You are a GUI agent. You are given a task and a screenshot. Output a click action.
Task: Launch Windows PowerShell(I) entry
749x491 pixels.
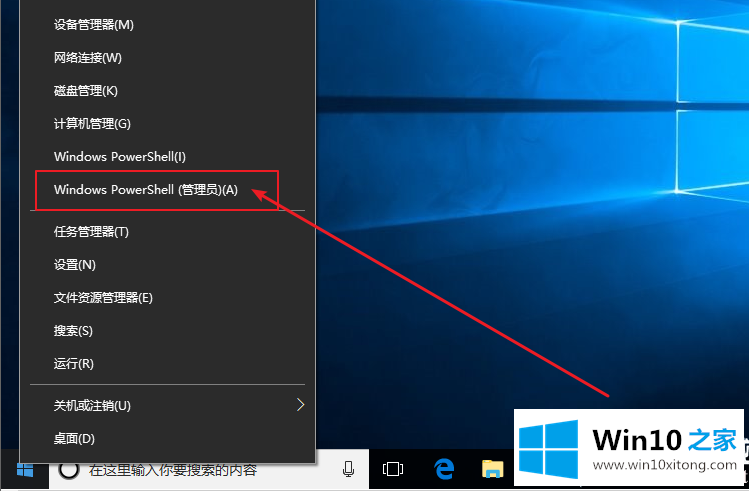point(167,157)
